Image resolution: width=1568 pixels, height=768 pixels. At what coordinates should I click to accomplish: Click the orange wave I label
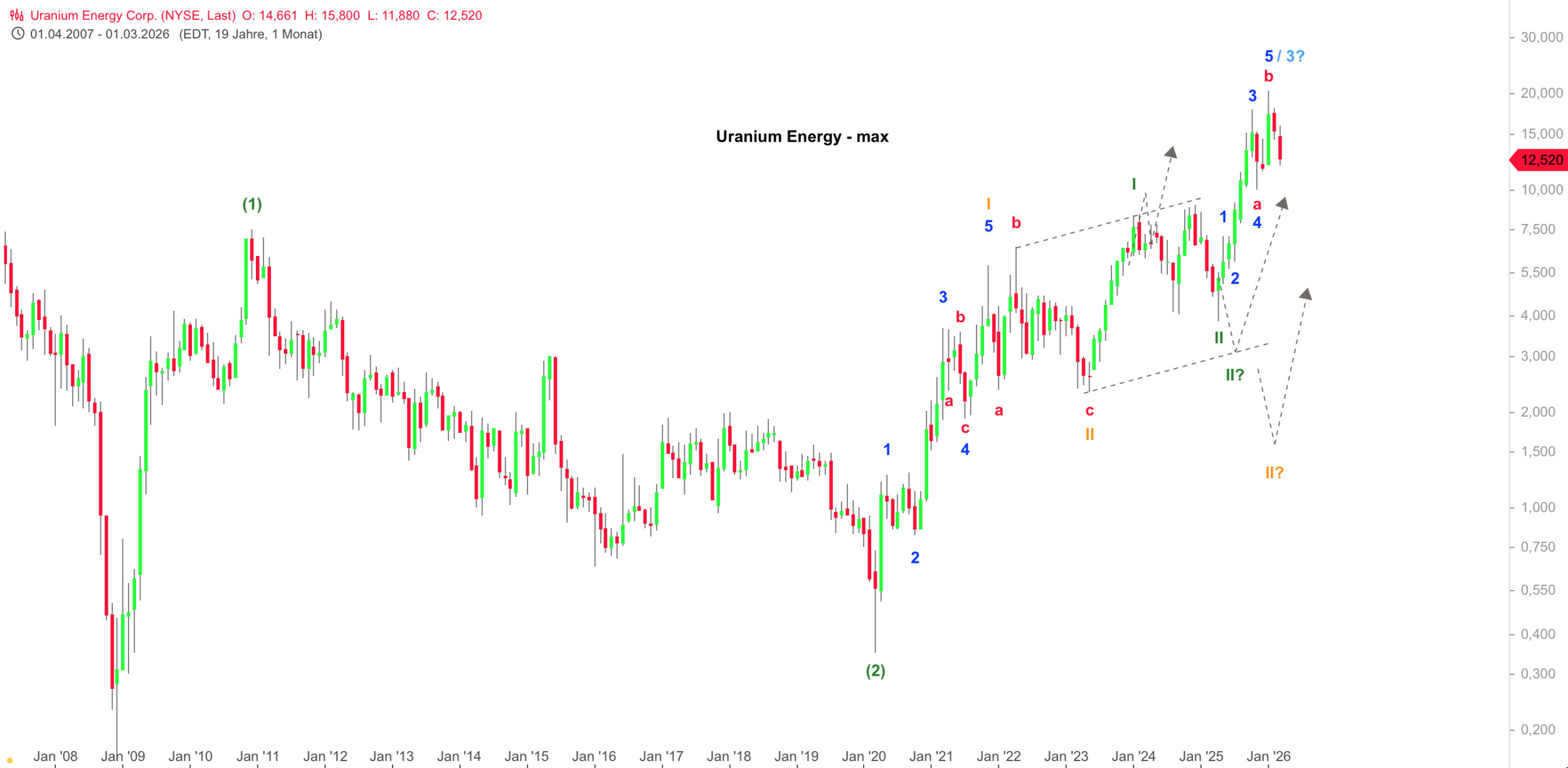(988, 204)
